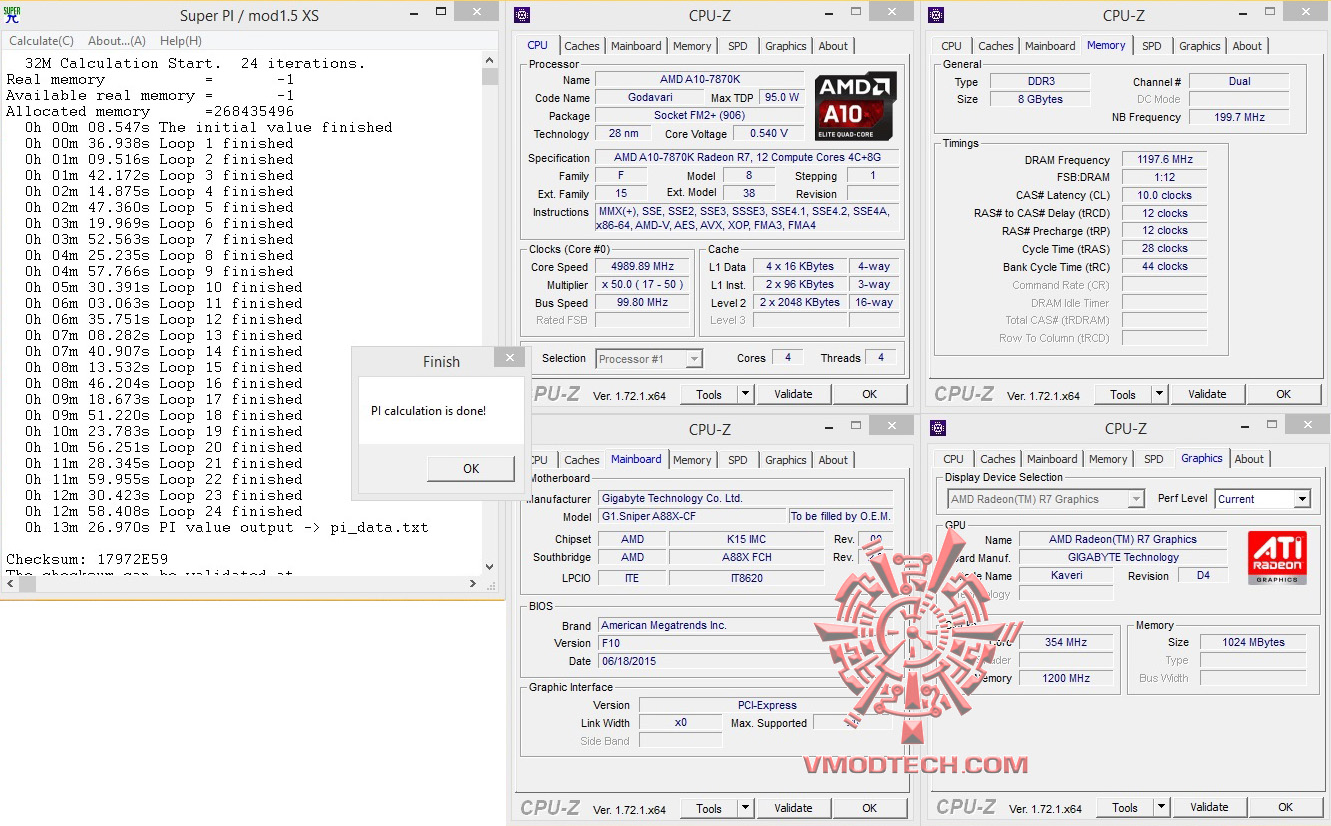Click the Super PI scrollbar up arrow
Screen dimensions: 1331x826
[489, 60]
